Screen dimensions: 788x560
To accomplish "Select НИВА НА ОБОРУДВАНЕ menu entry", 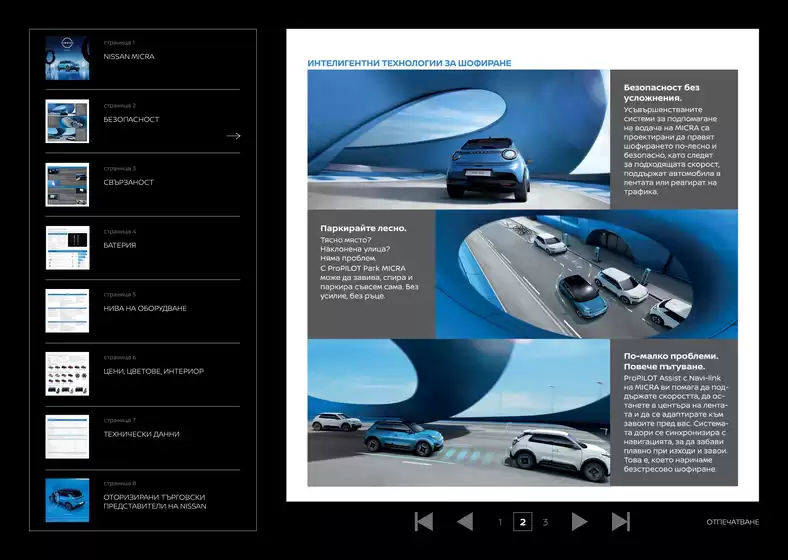I will coord(145,308).
